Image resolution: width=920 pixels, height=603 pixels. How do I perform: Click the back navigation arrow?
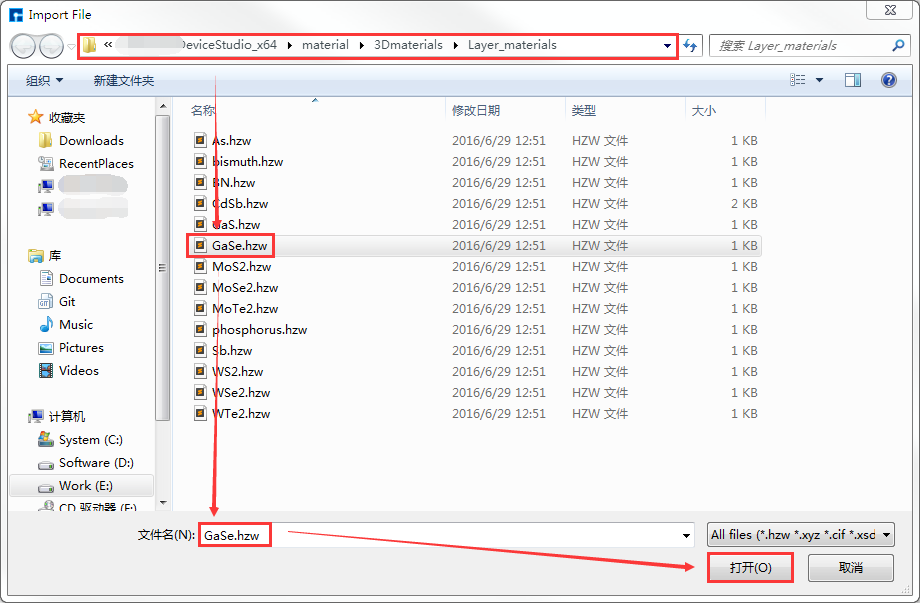pyautogui.click(x=22, y=45)
